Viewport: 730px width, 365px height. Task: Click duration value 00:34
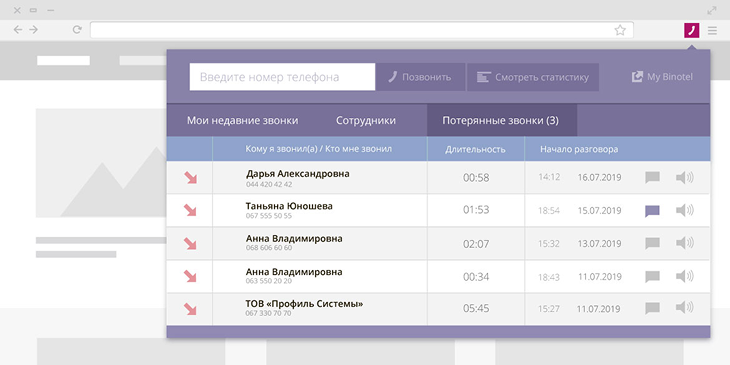(476, 277)
